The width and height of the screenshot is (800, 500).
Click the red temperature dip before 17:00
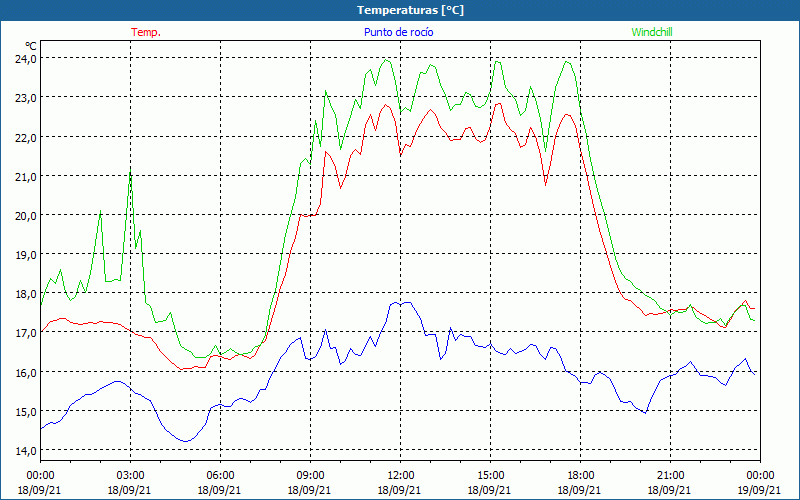[x=545, y=184]
